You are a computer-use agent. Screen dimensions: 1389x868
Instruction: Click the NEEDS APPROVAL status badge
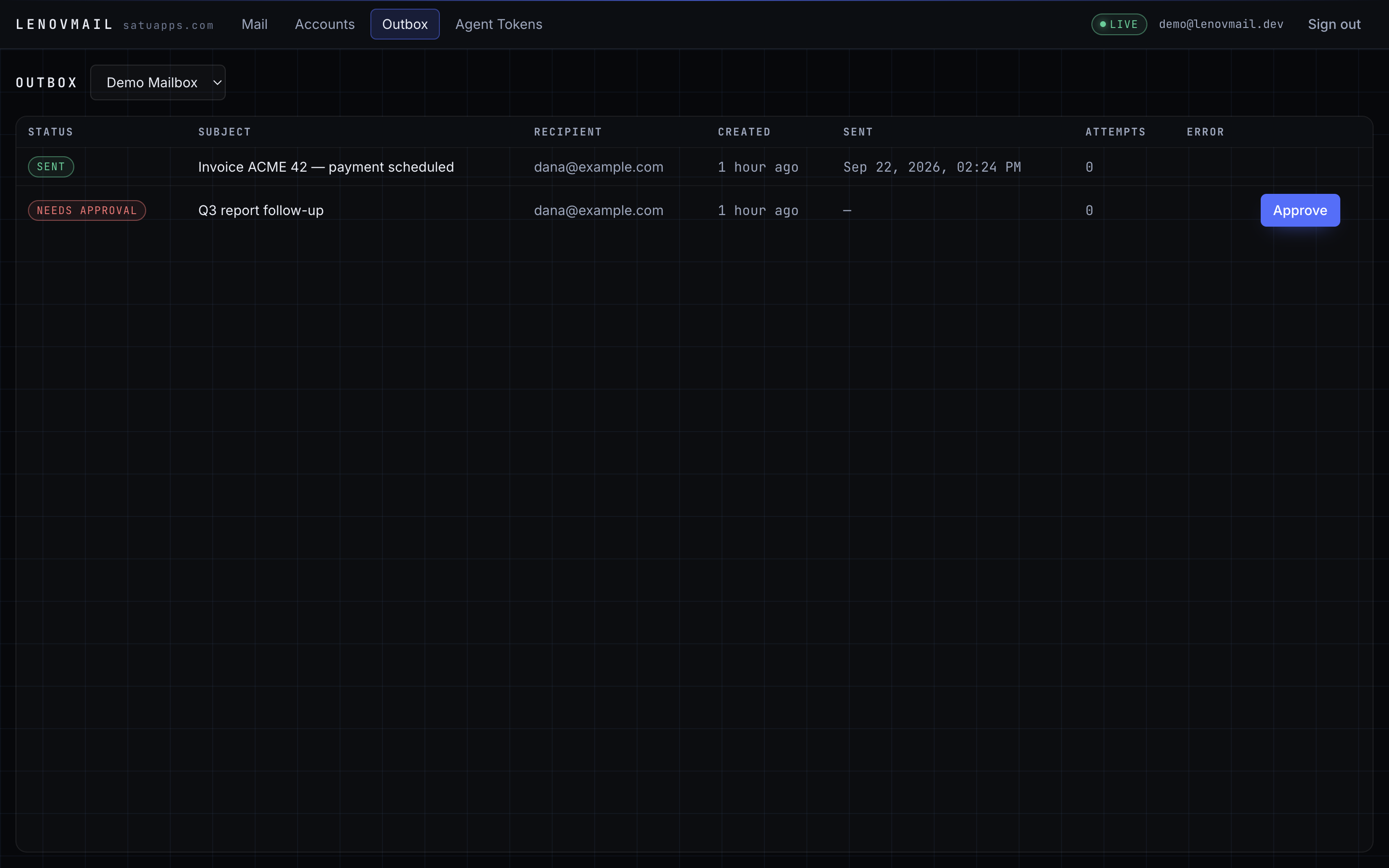(x=87, y=210)
